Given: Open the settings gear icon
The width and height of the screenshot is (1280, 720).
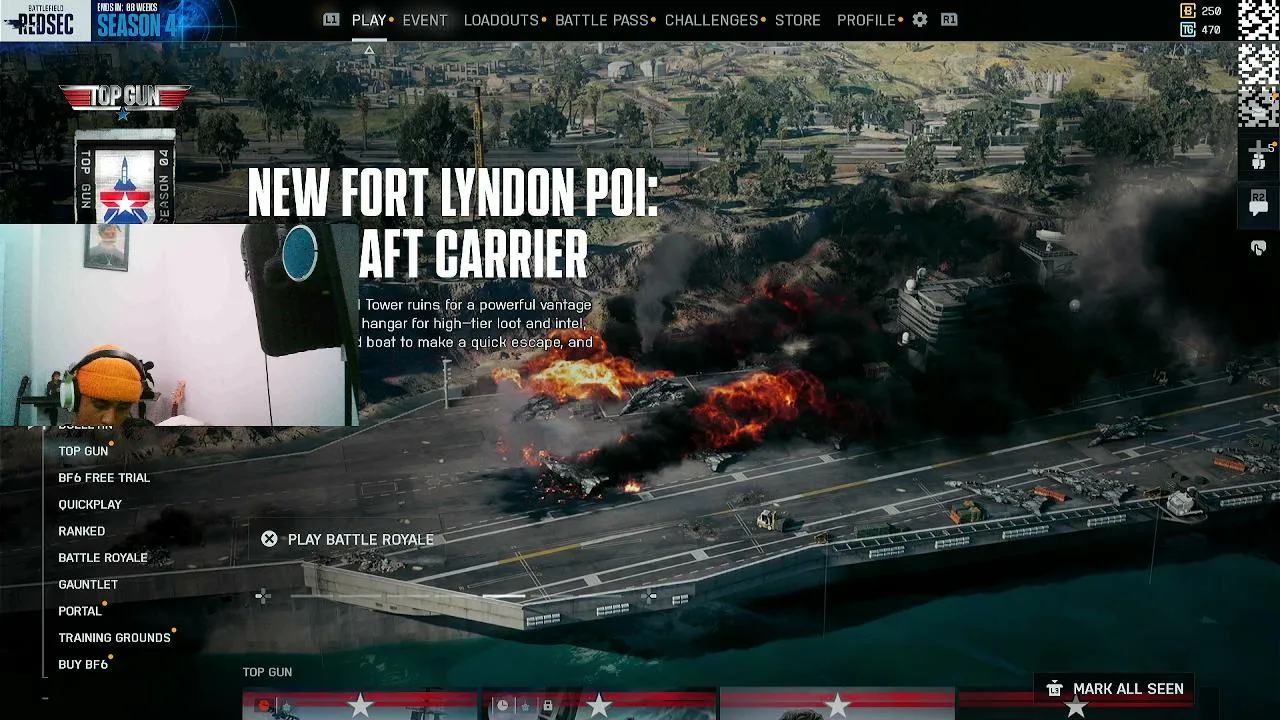Looking at the screenshot, I should [x=920, y=20].
